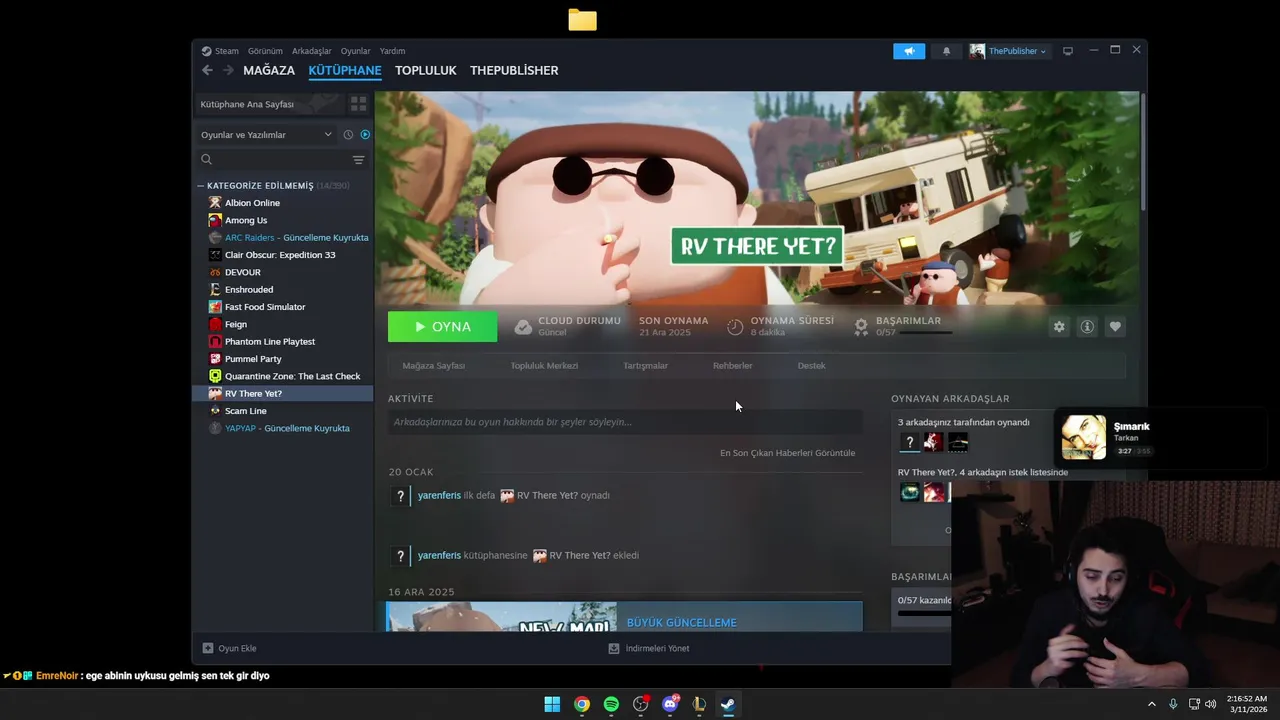1280x720 pixels.
Task: Click the Steam logo in menu bar
Action: click(x=206, y=51)
